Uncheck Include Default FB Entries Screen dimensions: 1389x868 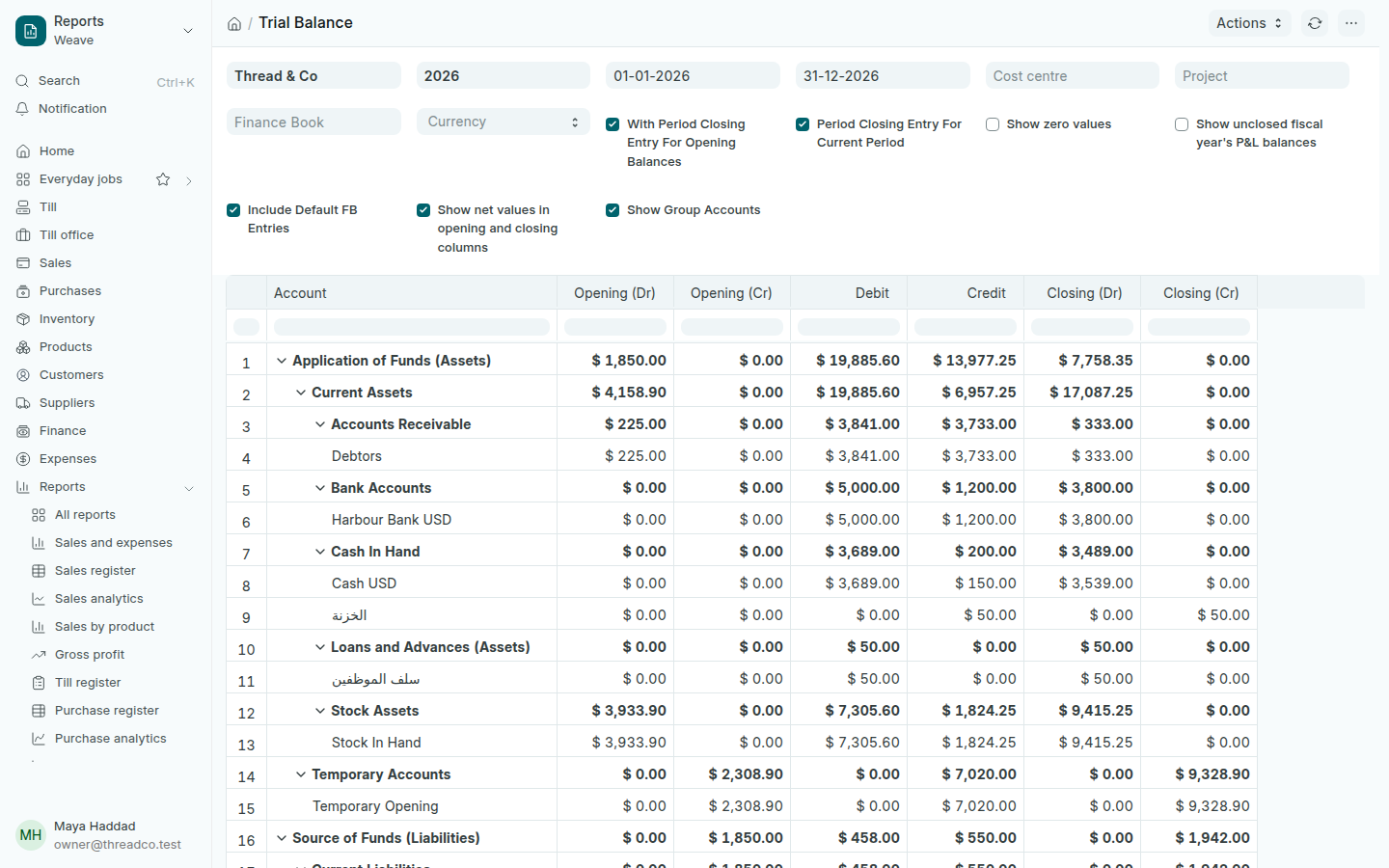point(233,210)
